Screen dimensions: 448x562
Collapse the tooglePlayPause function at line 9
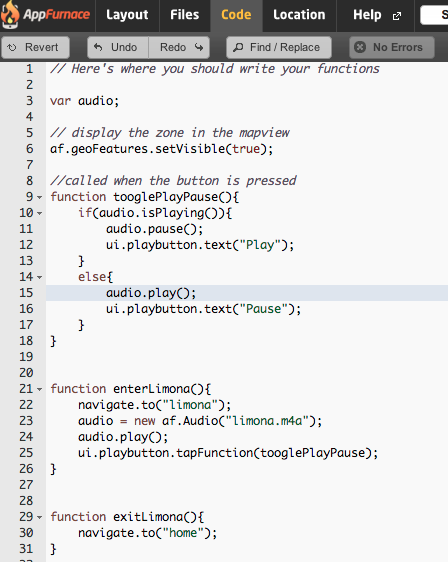pos(39,197)
